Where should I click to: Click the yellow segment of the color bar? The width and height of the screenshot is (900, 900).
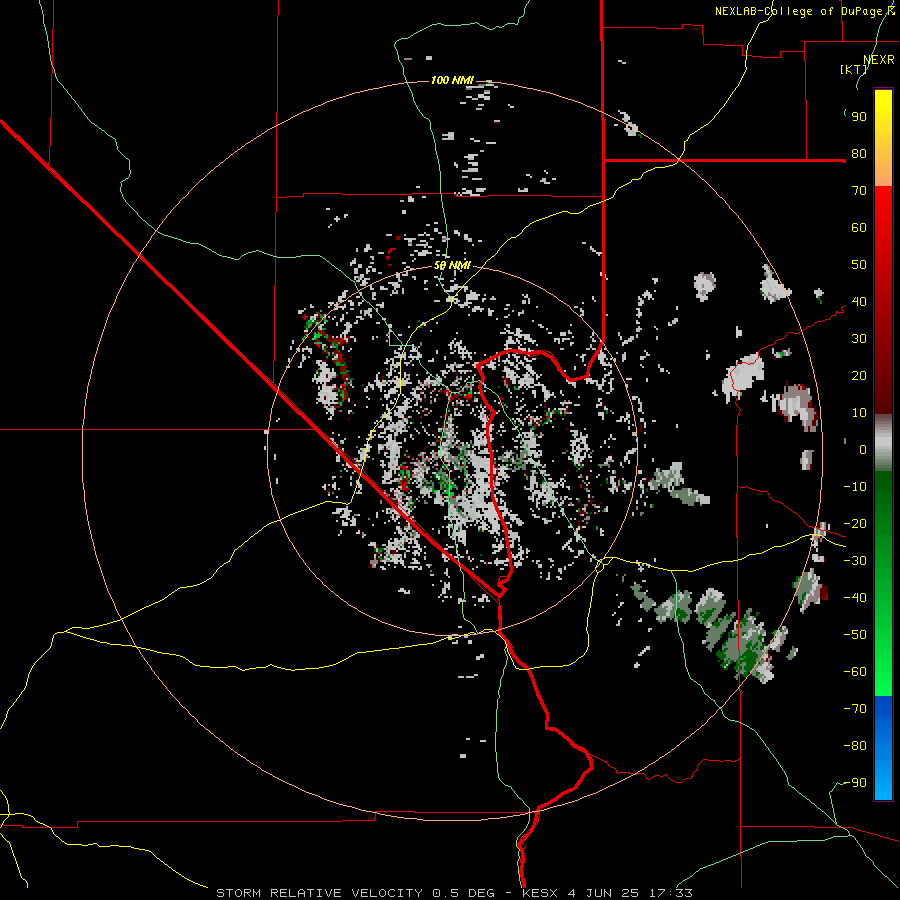coord(883,138)
